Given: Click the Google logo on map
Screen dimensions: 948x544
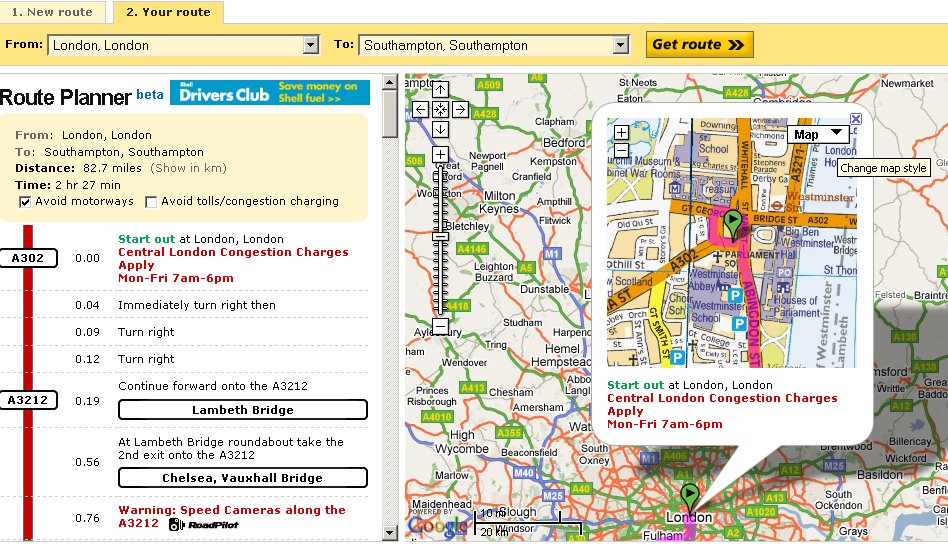Looking at the screenshot, I should pyautogui.click(x=437, y=526).
